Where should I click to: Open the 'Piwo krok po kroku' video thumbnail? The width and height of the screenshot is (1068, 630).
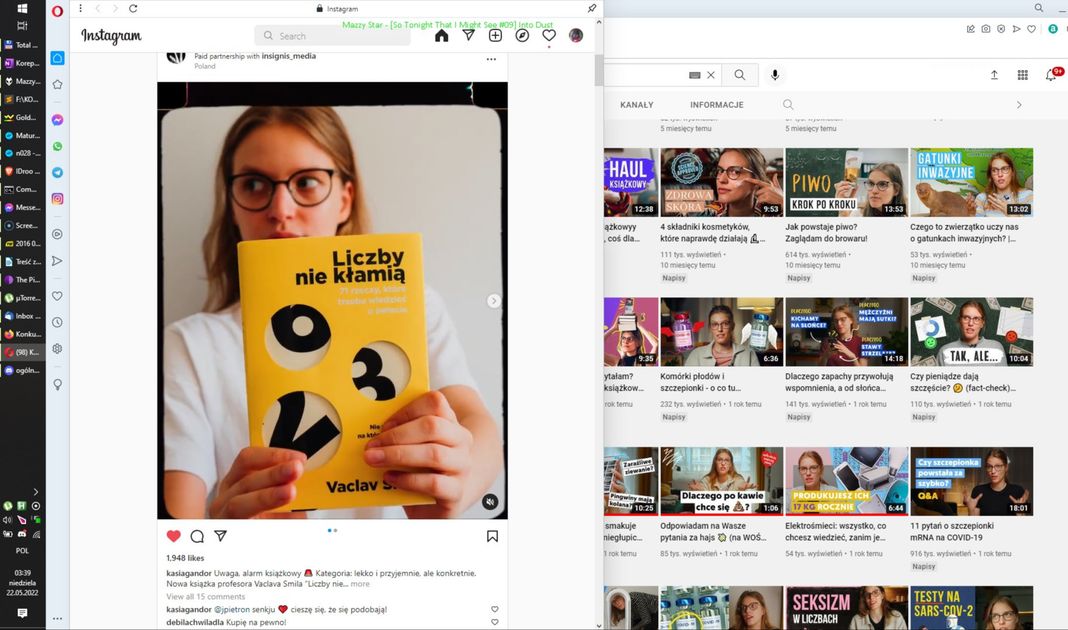tap(846, 182)
